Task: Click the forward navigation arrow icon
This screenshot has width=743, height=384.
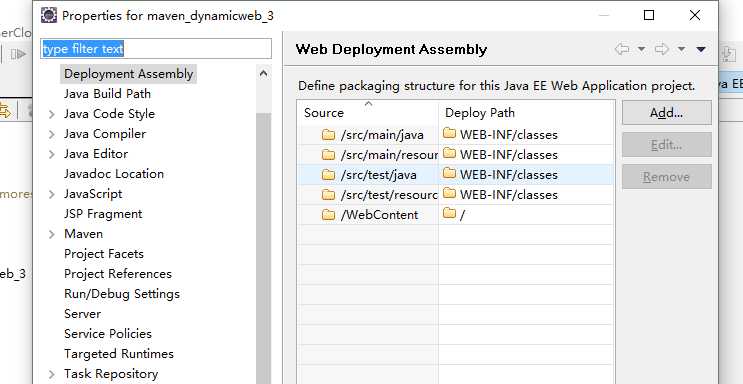Action: point(661,49)
